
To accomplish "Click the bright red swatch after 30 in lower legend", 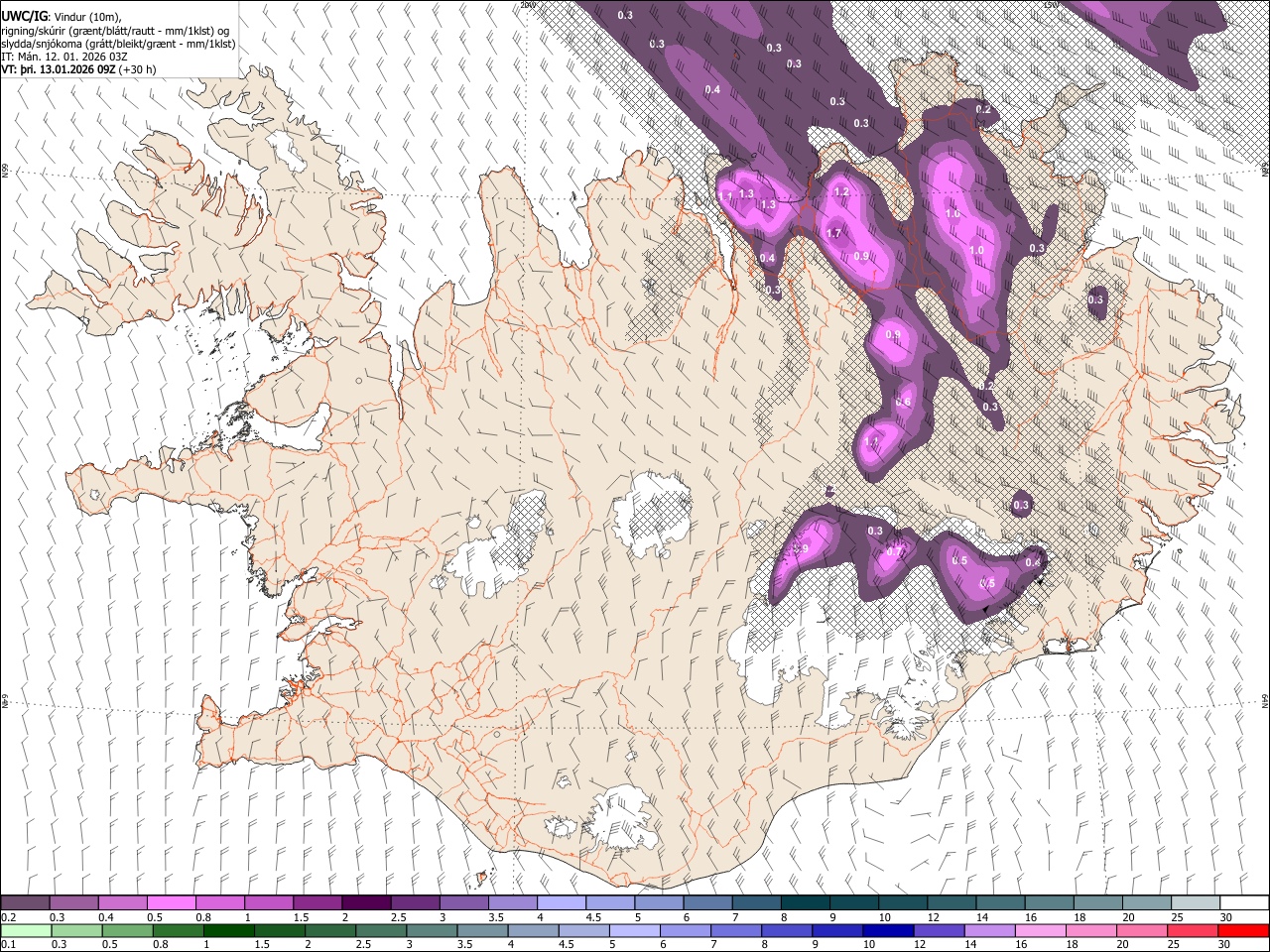I will pyautogui.click(x=1243, y=930).
